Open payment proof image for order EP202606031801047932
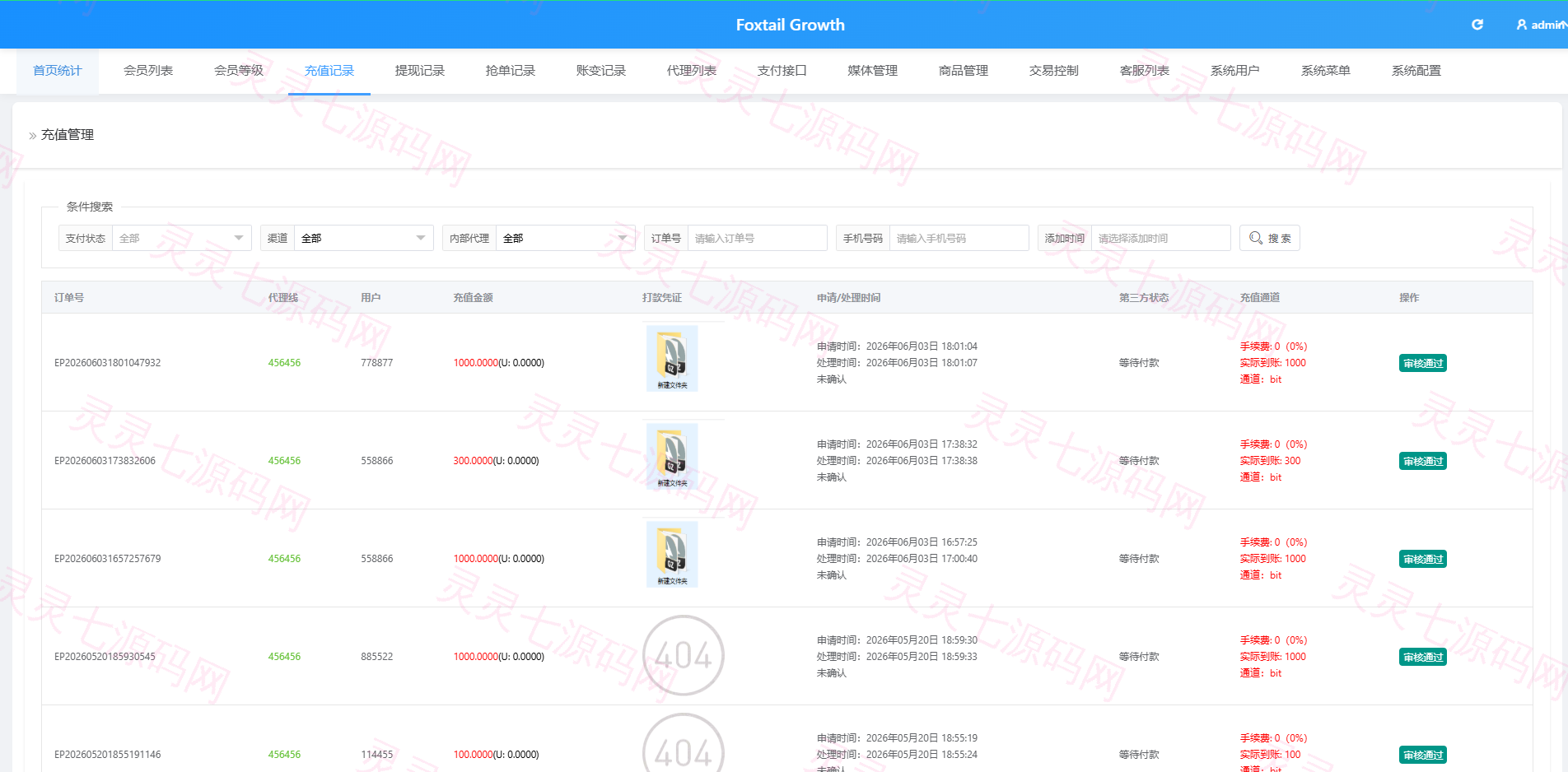 (672, 358)
